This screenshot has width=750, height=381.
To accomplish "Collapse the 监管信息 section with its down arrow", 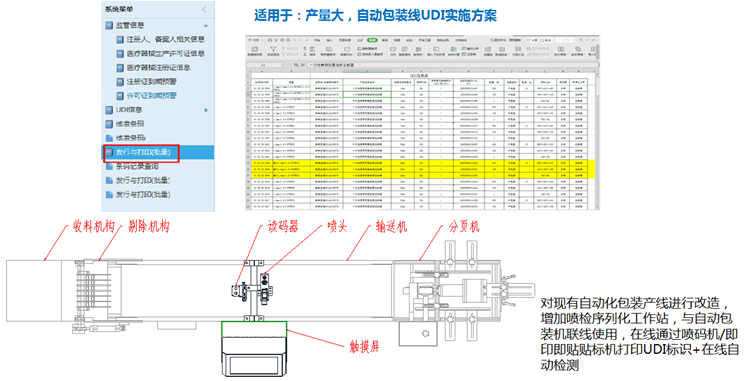I will pos(206,26).
